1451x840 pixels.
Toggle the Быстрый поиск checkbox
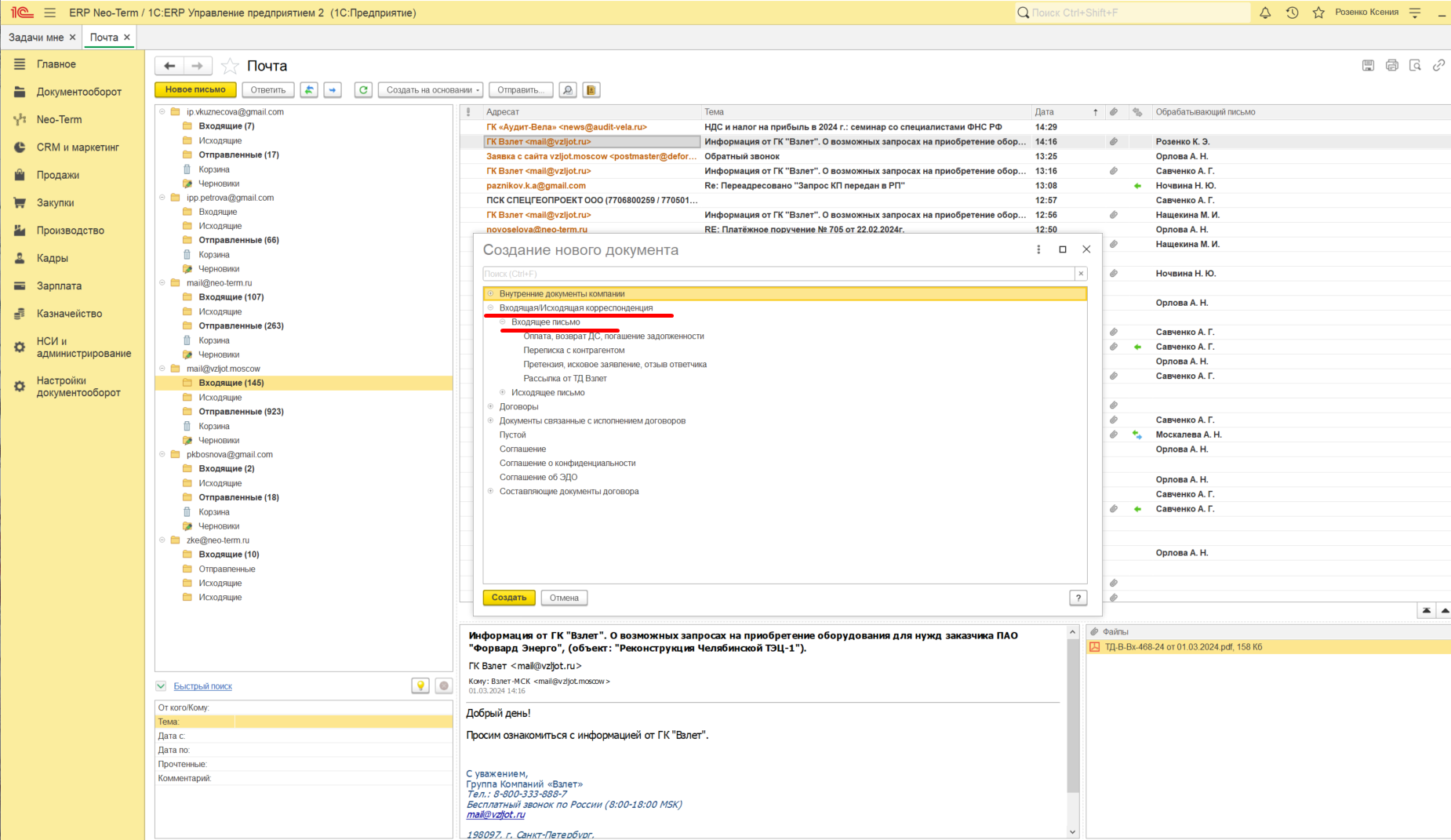pos(161,686)
